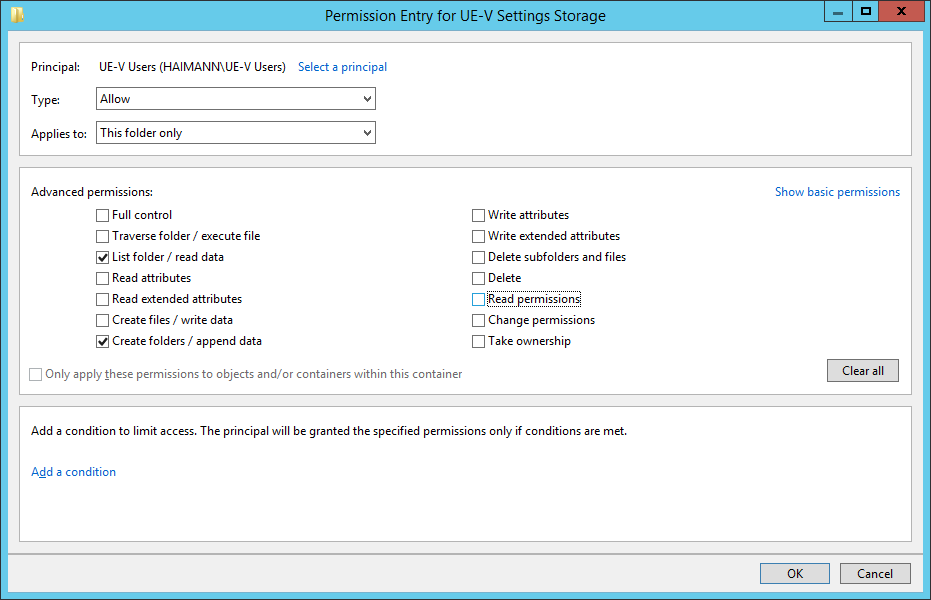Switch to Show basic permissions
Image resolution: width=931 pixels, height=600 pixels.
coord(837,192)
